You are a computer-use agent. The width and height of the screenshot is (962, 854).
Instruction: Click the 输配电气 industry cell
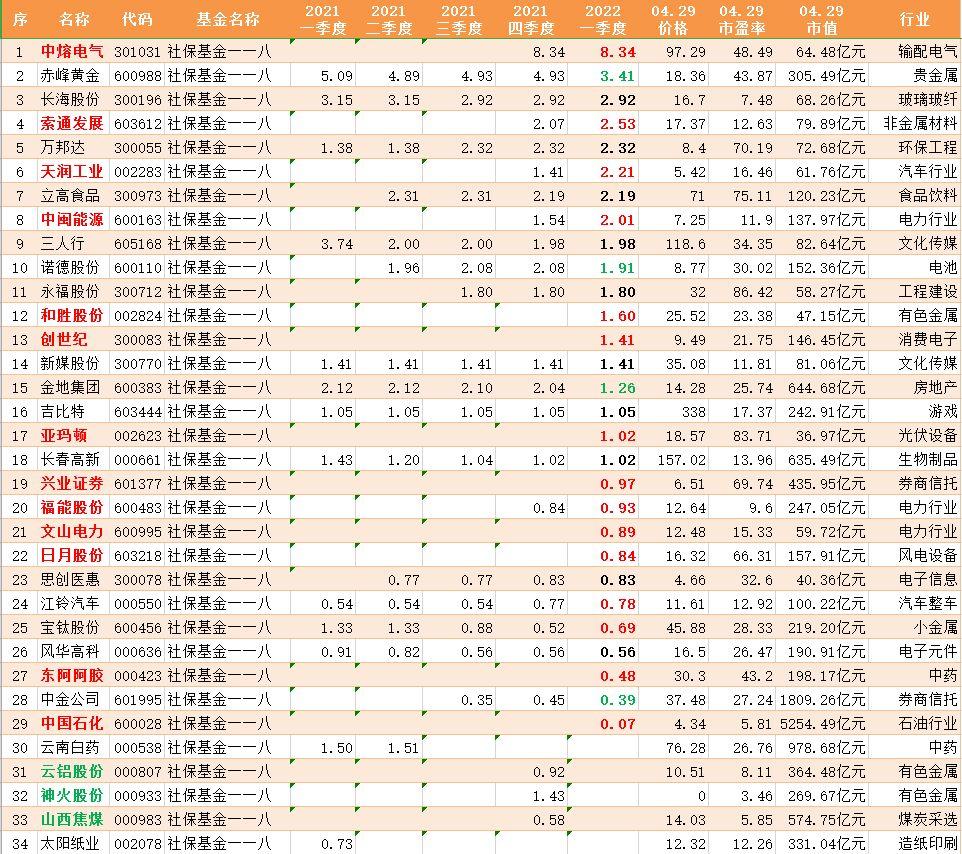928,52
